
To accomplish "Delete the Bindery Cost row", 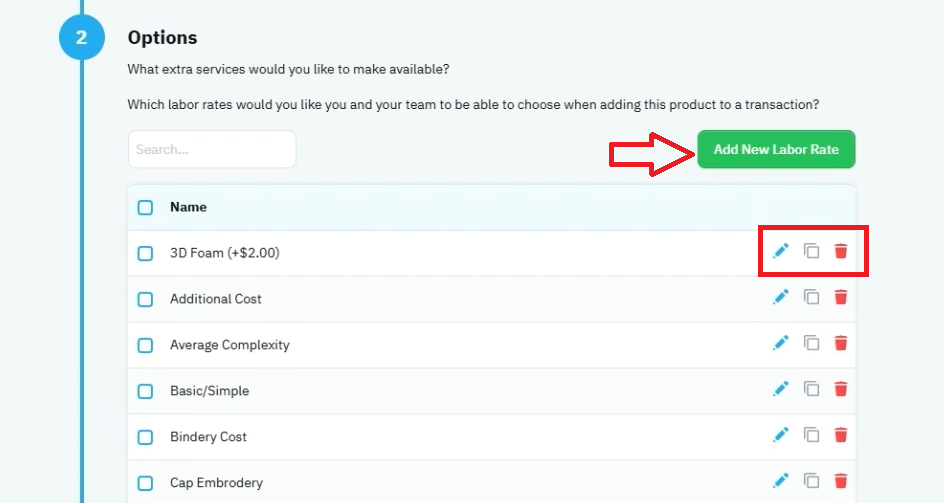I will (841, 434).
